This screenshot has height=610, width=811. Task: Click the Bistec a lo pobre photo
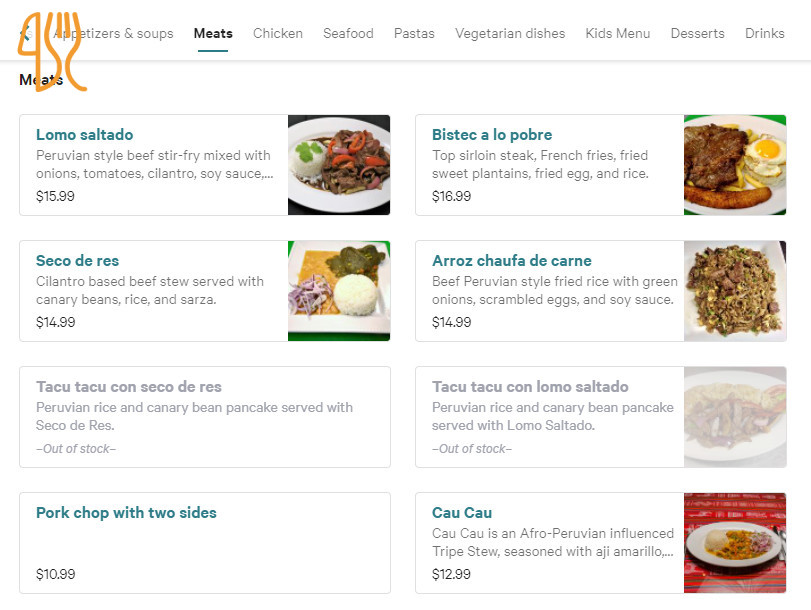coord(734,165)
